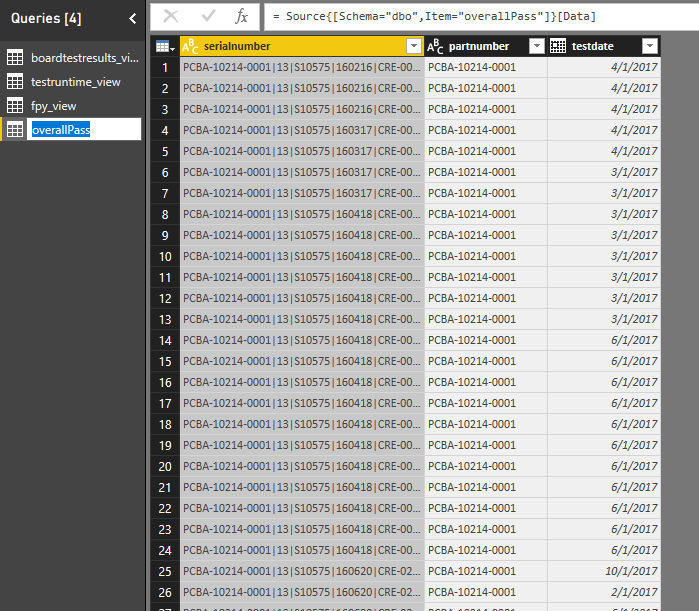Click the testdate cell in row 18
Screen dimensions: 699x611
coord(604,424)
